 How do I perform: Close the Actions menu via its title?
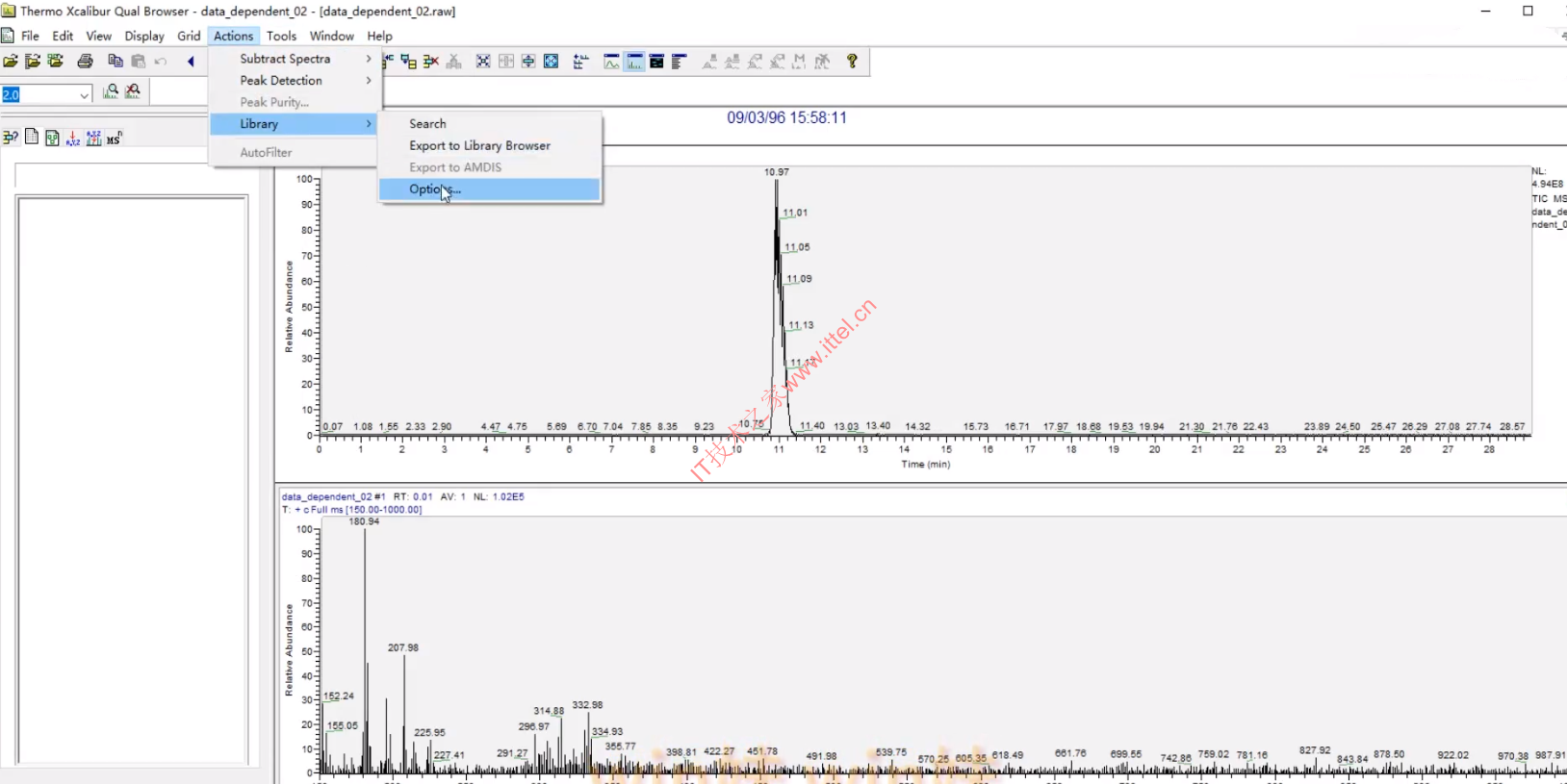click(x=234, y=36)
